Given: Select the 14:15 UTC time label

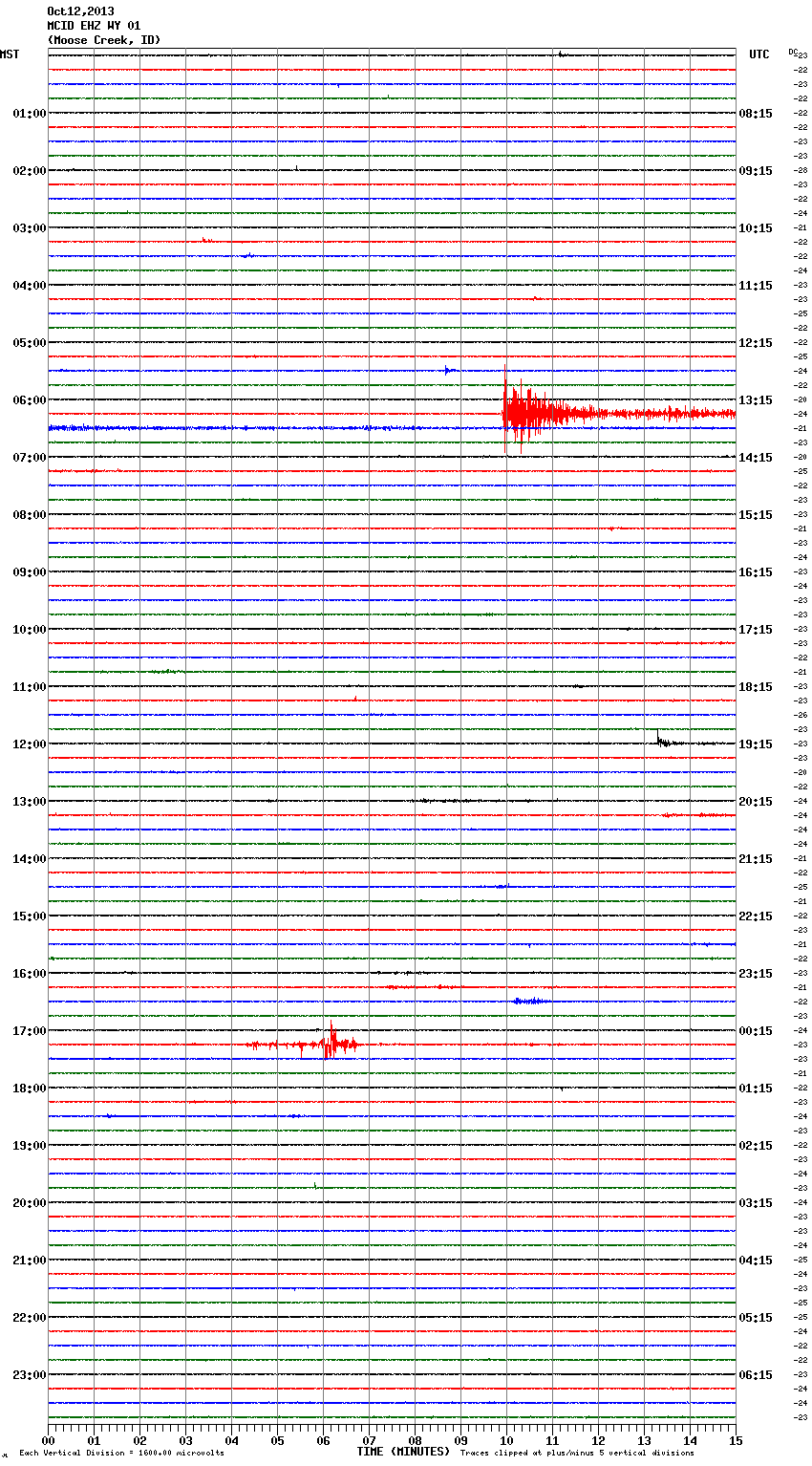Looking at the screenshot, I should click(756, 458).
